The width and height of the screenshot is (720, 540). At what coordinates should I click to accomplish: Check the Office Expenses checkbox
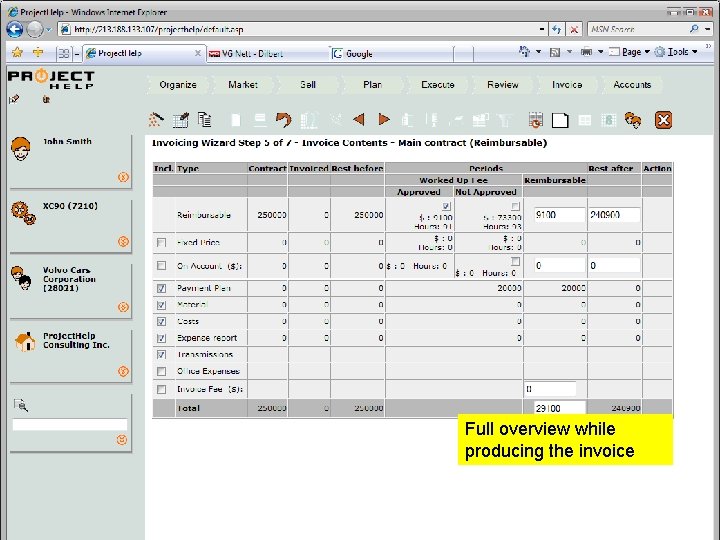(x=161, y=371)
